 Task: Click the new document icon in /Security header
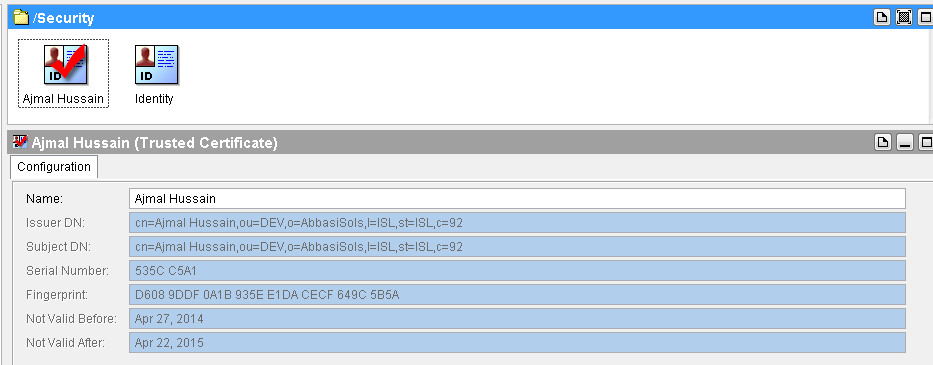coord(882,17)
